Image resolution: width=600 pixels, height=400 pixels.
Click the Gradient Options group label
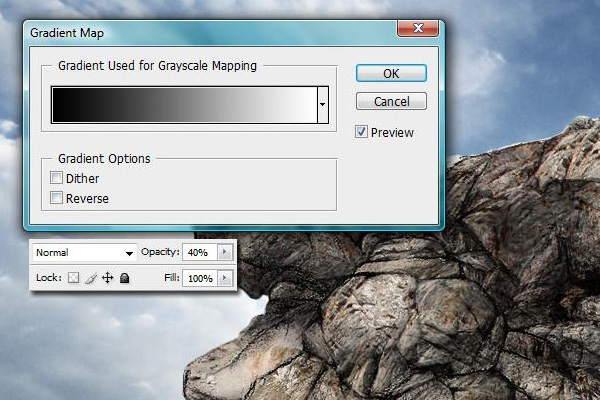coord(104,158)
